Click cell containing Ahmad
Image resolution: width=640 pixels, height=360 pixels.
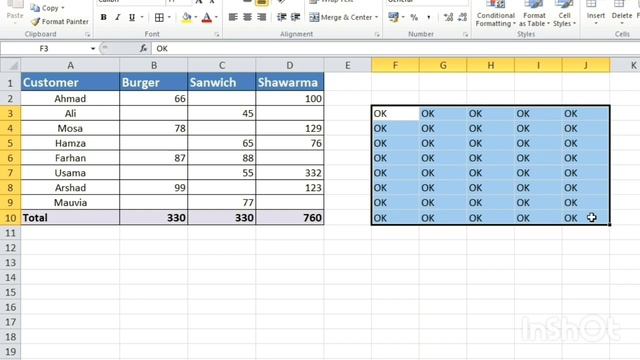point(70,98)
